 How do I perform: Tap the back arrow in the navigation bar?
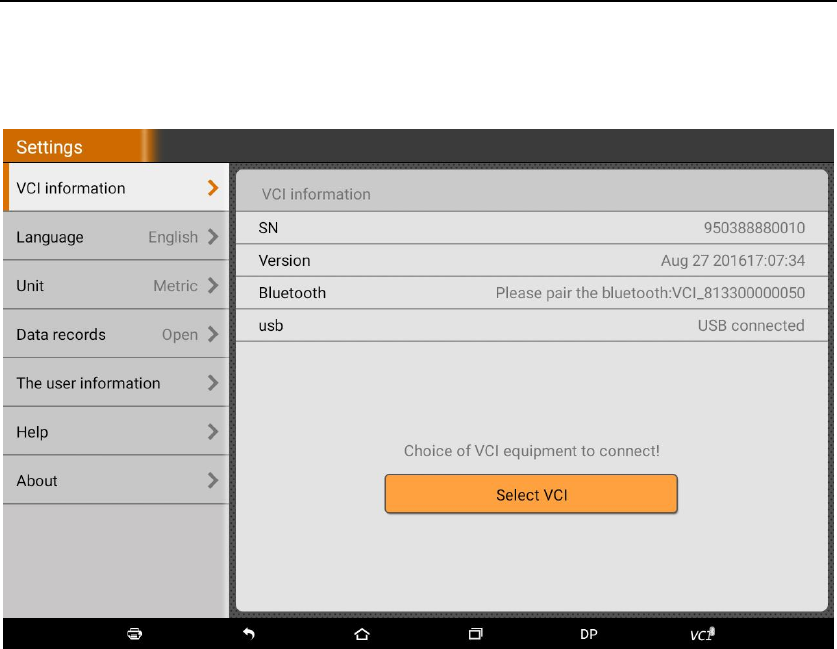coord(249,634)
